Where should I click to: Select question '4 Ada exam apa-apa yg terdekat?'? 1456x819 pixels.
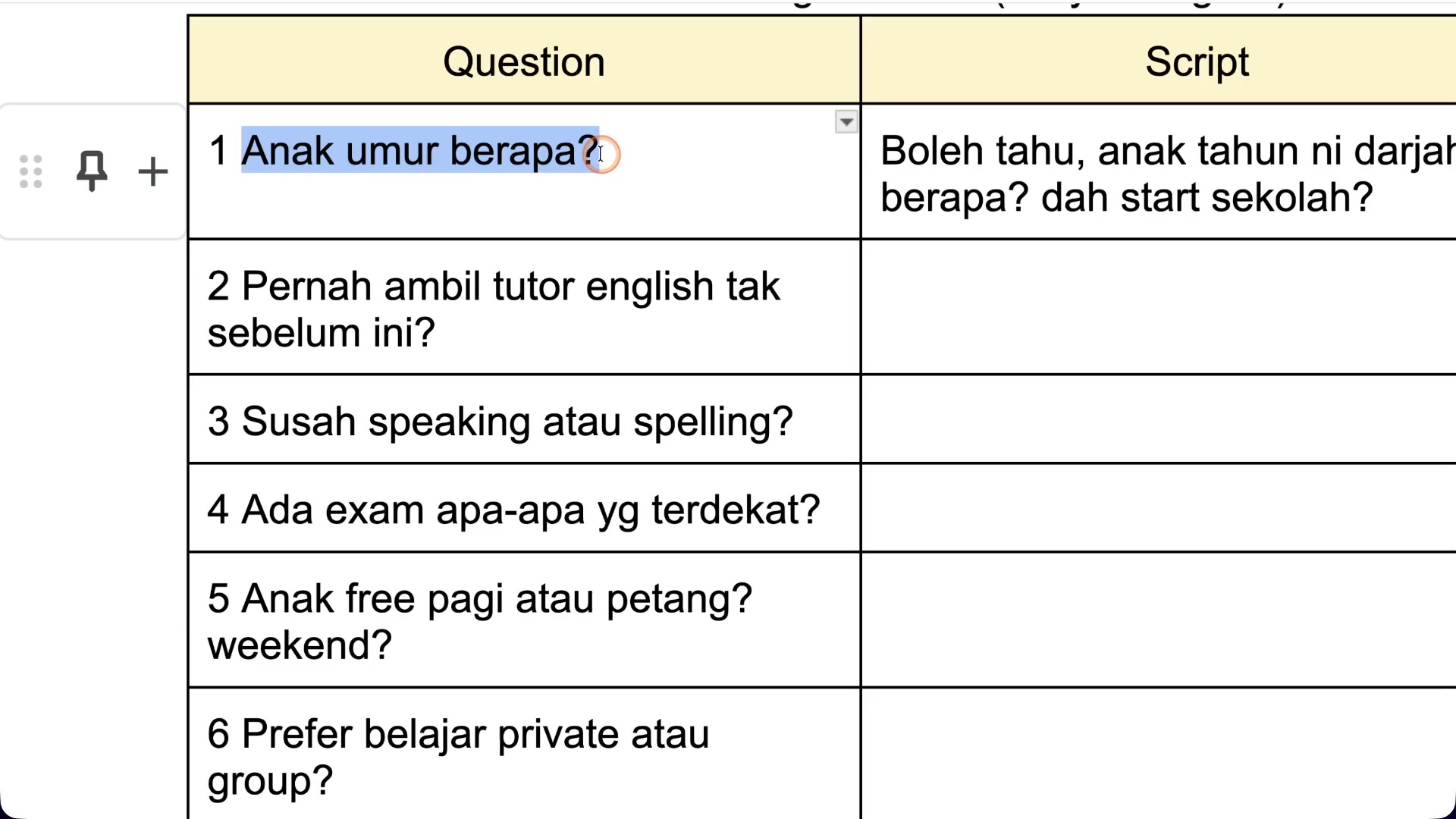[x=513, y=510]
